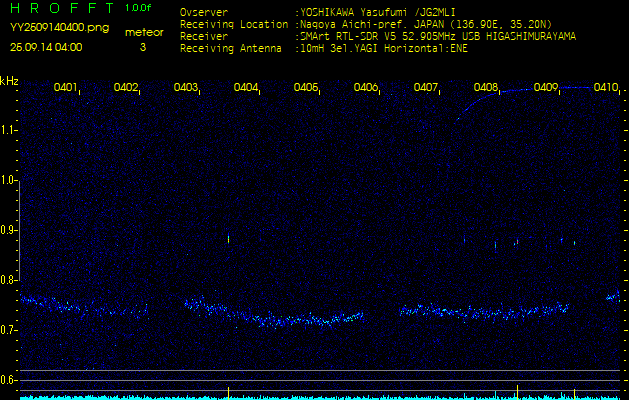This screenshot has width=629, height=400.
Task: Click the meteor count number 3
Action: click(x=142, y=47)
